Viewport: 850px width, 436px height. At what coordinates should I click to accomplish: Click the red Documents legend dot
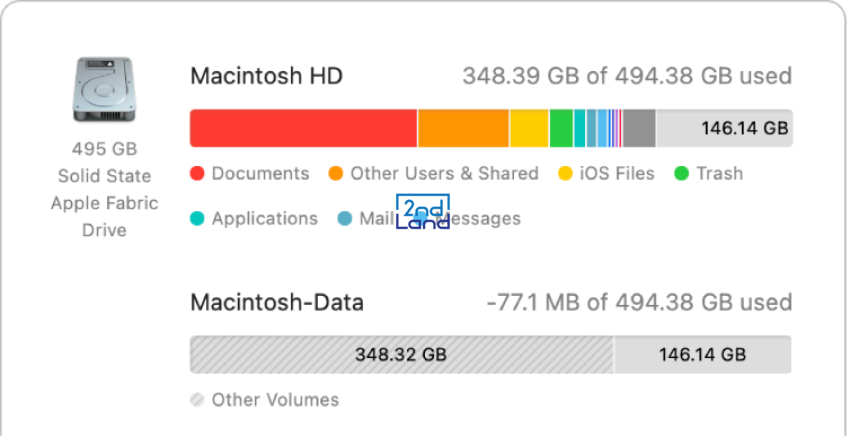[x=197, y=174]
